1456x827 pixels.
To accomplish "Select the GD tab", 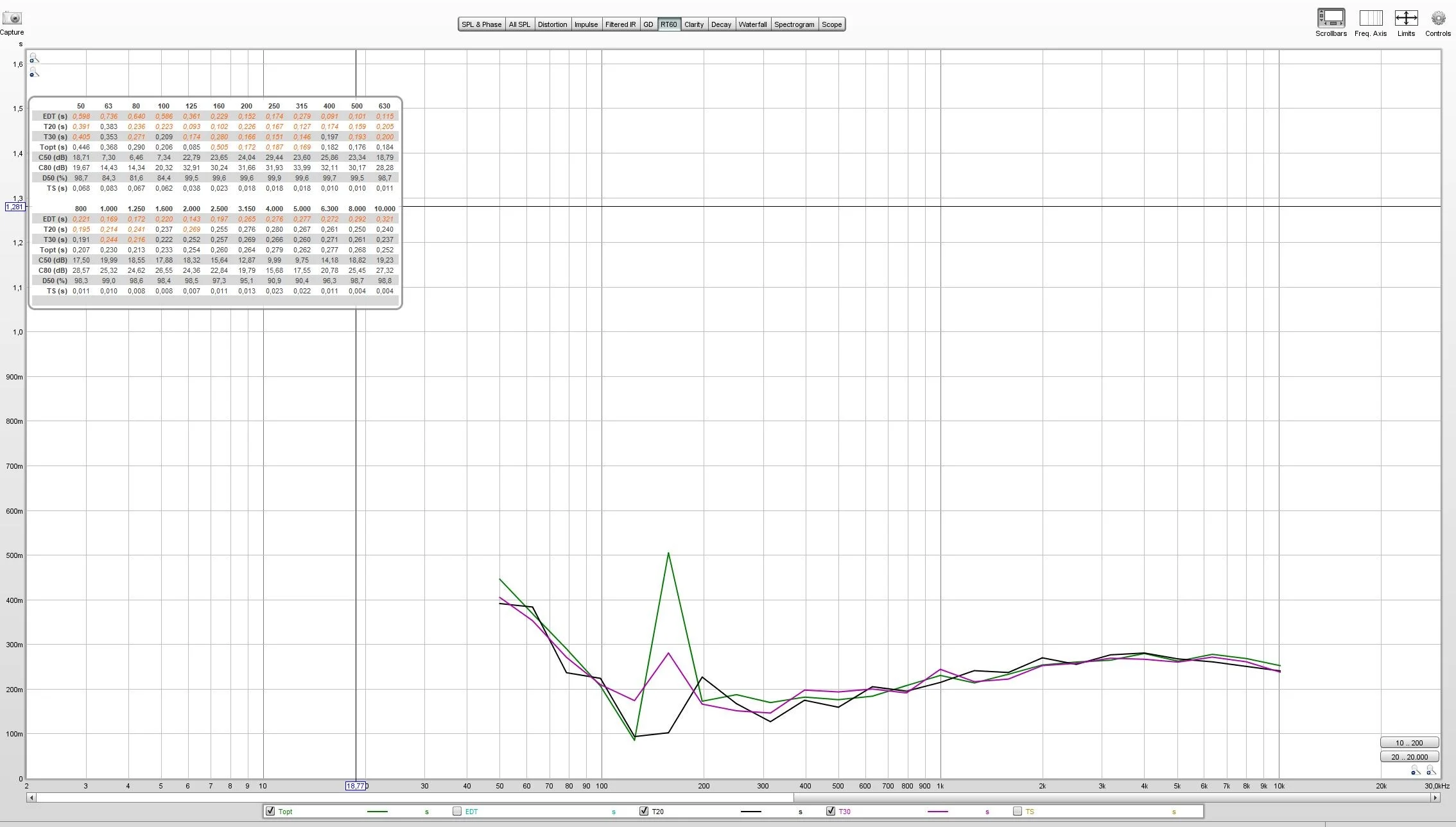I will tap(648, 24).
